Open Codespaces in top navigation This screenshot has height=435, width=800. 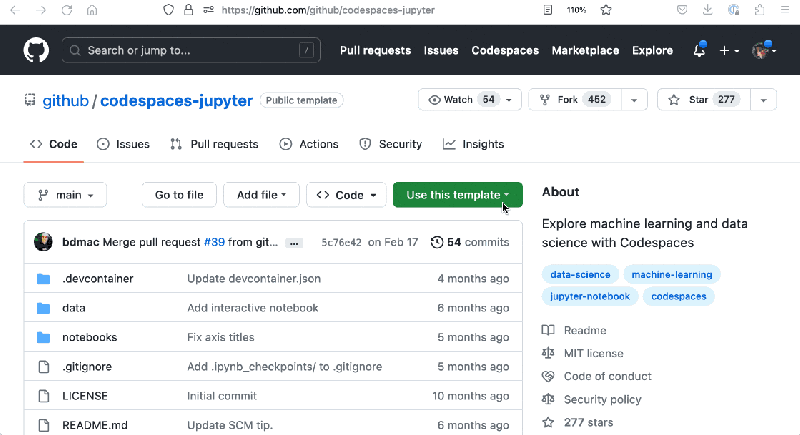click(505, 50)
